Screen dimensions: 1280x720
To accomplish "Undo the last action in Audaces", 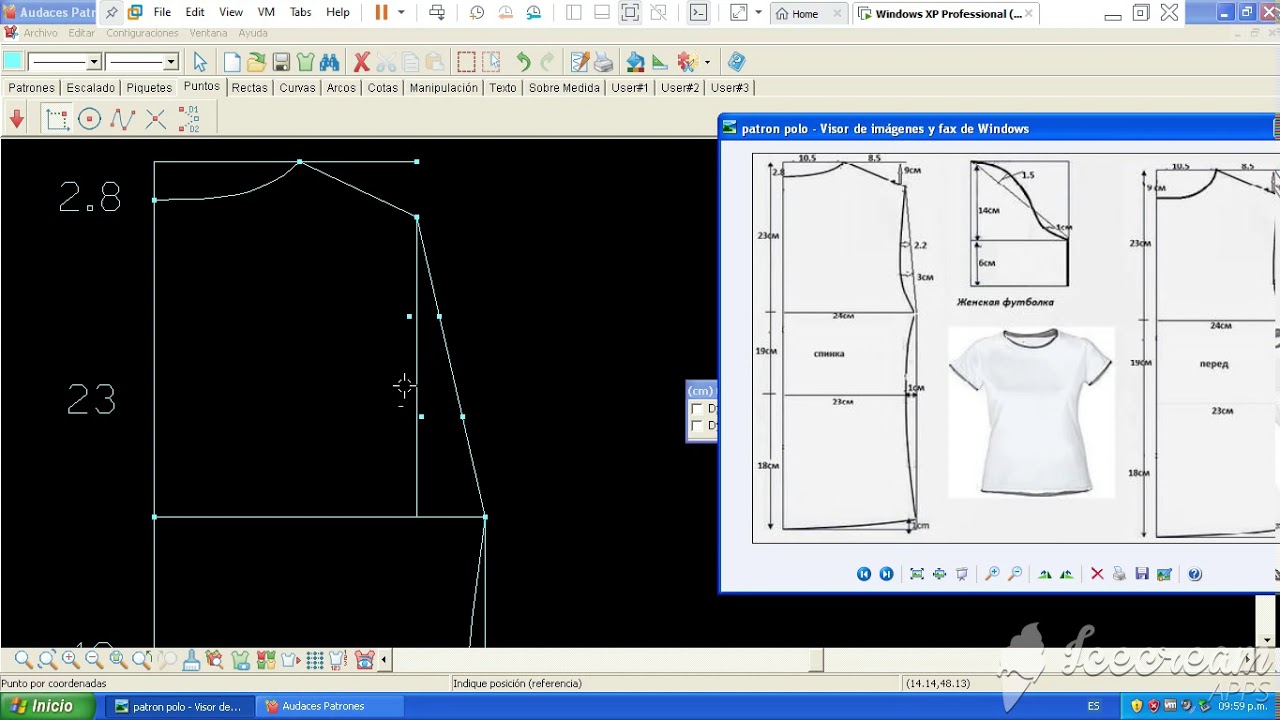I will (x=523, y=62).
